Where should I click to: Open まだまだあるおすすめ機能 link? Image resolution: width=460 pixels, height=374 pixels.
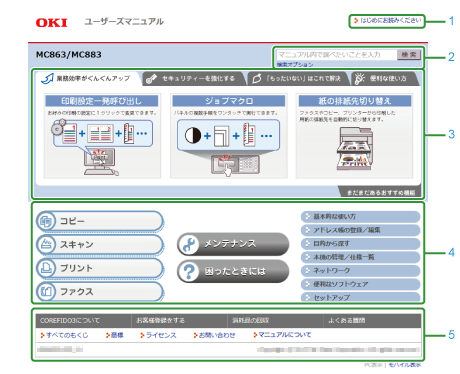pos(380,192)
